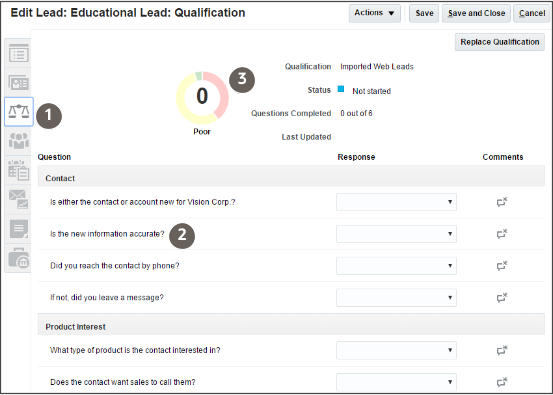Click the Save button

tap(424, 13)
